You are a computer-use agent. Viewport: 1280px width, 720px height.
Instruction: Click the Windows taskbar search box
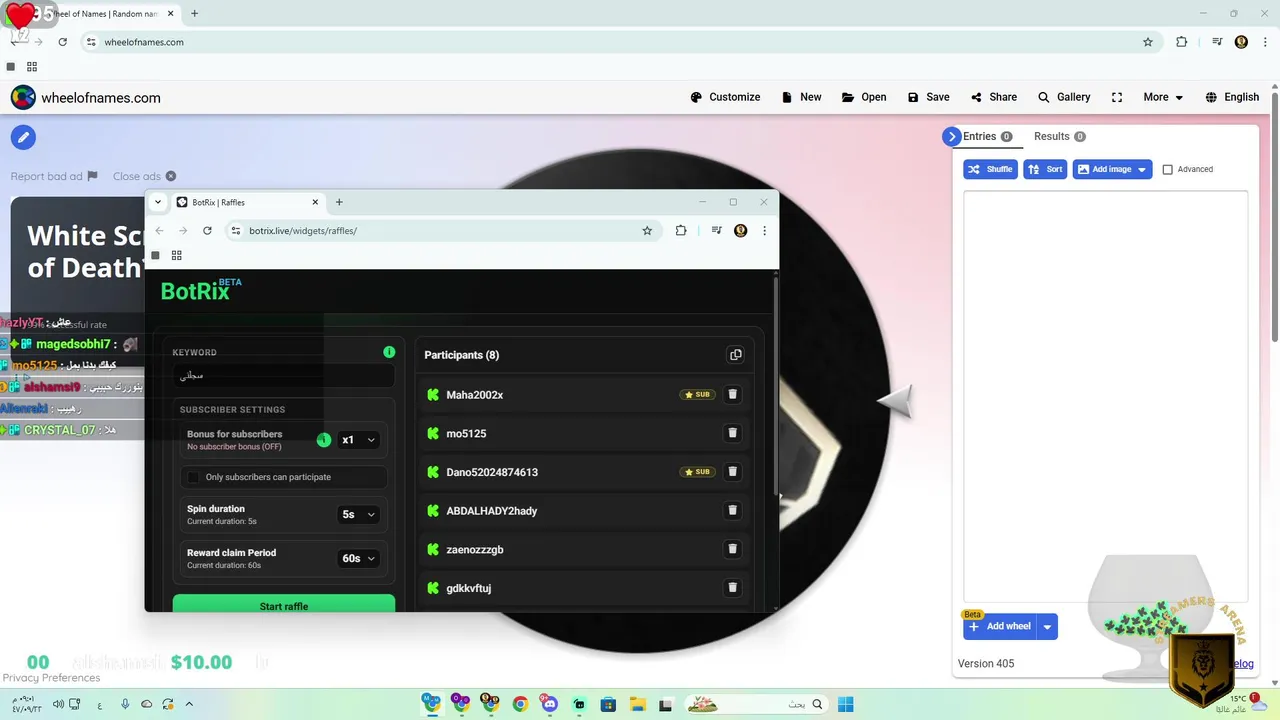(756, 704)
